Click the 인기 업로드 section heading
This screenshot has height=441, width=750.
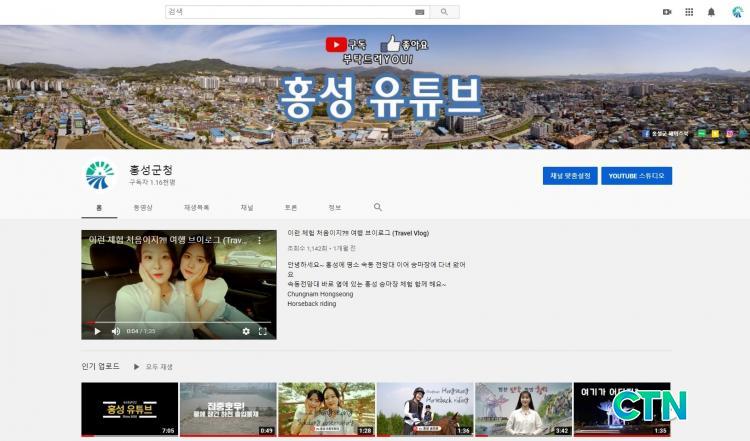point(100,366)
